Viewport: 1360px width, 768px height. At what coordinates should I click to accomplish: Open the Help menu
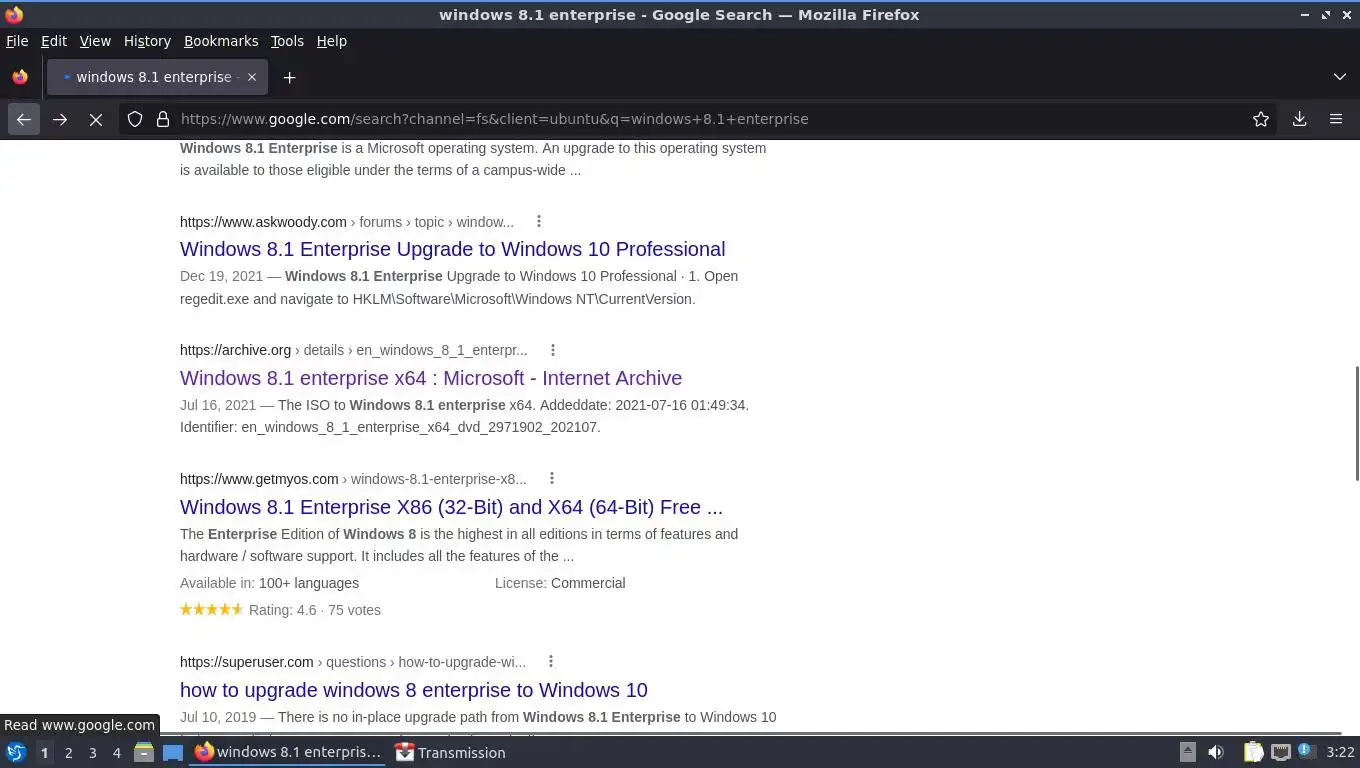331,41
